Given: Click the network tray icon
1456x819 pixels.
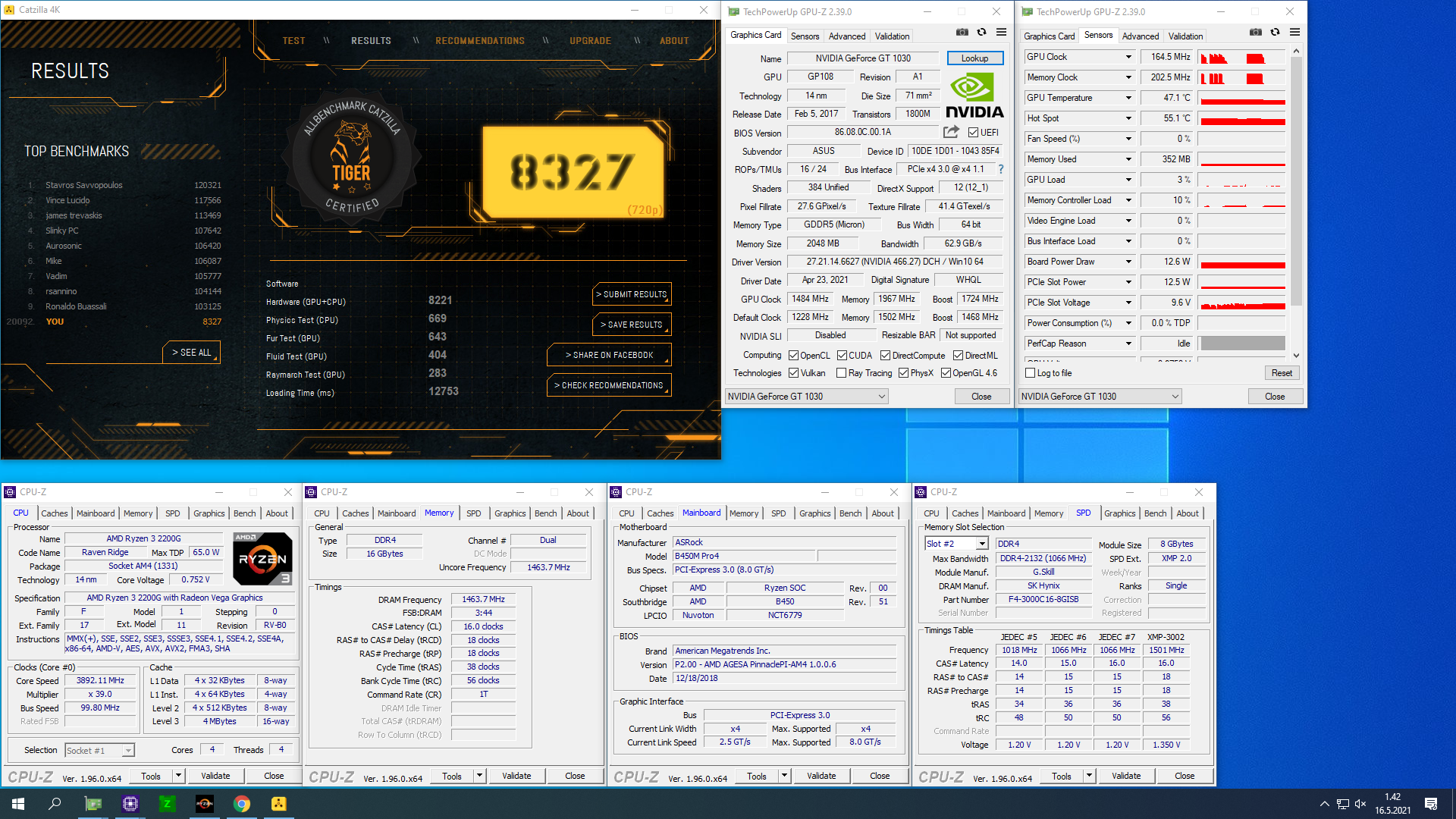Looking at the screenshot, I should point(1342,804).
